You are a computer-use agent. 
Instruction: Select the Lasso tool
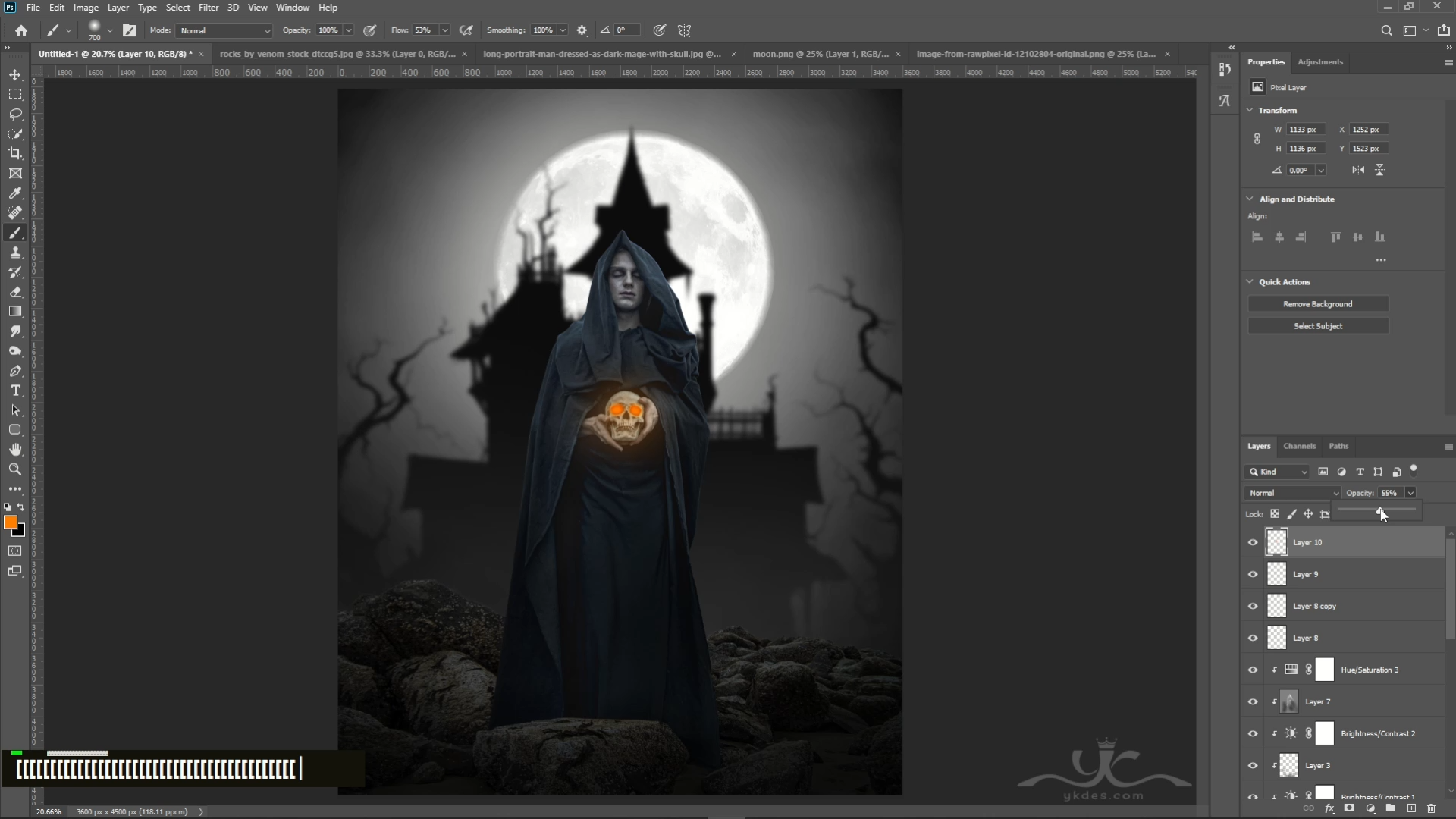pyautogui.click(x=15, y=114)
